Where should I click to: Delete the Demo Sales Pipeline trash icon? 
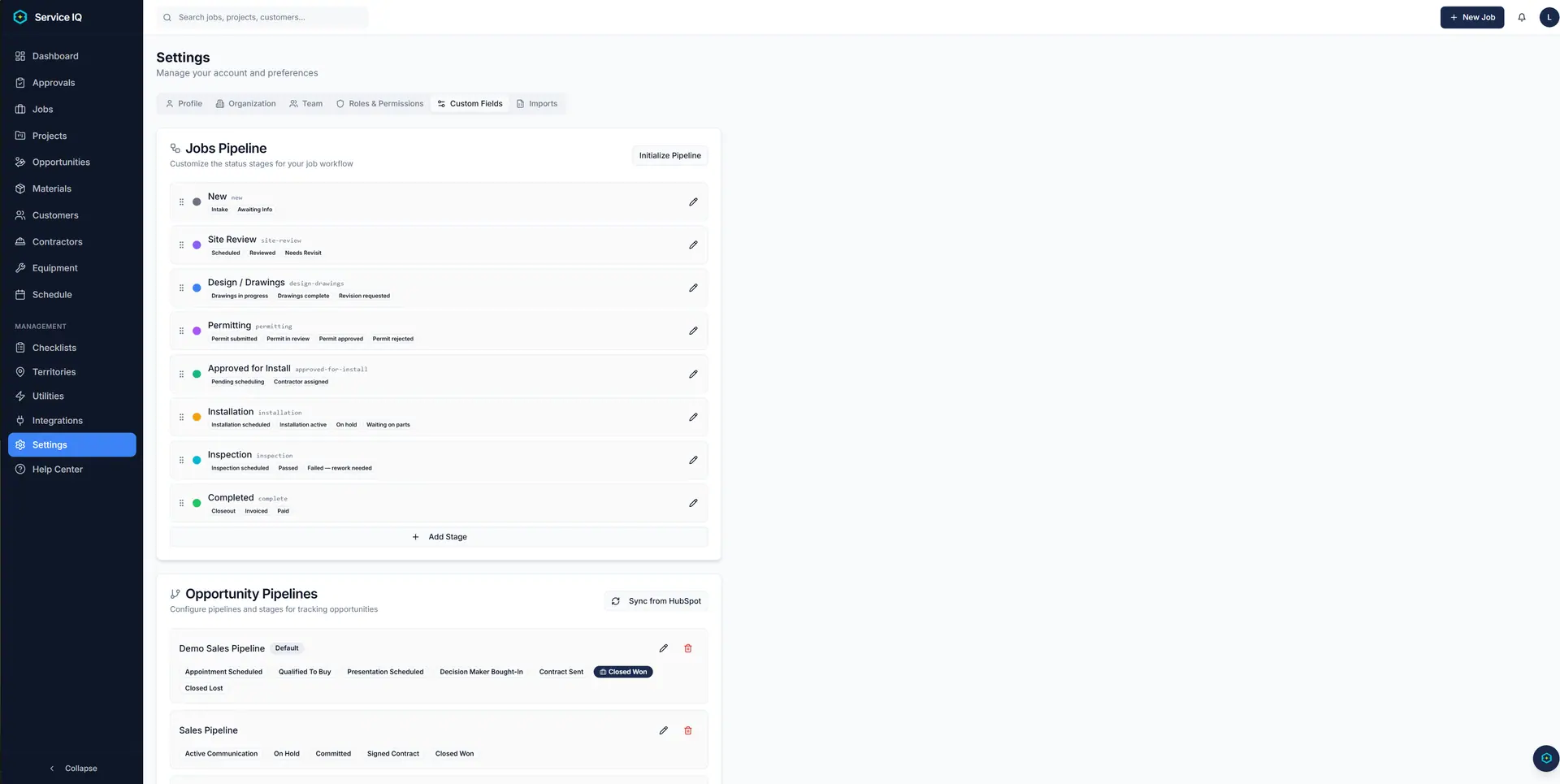(x=688, y=648)
